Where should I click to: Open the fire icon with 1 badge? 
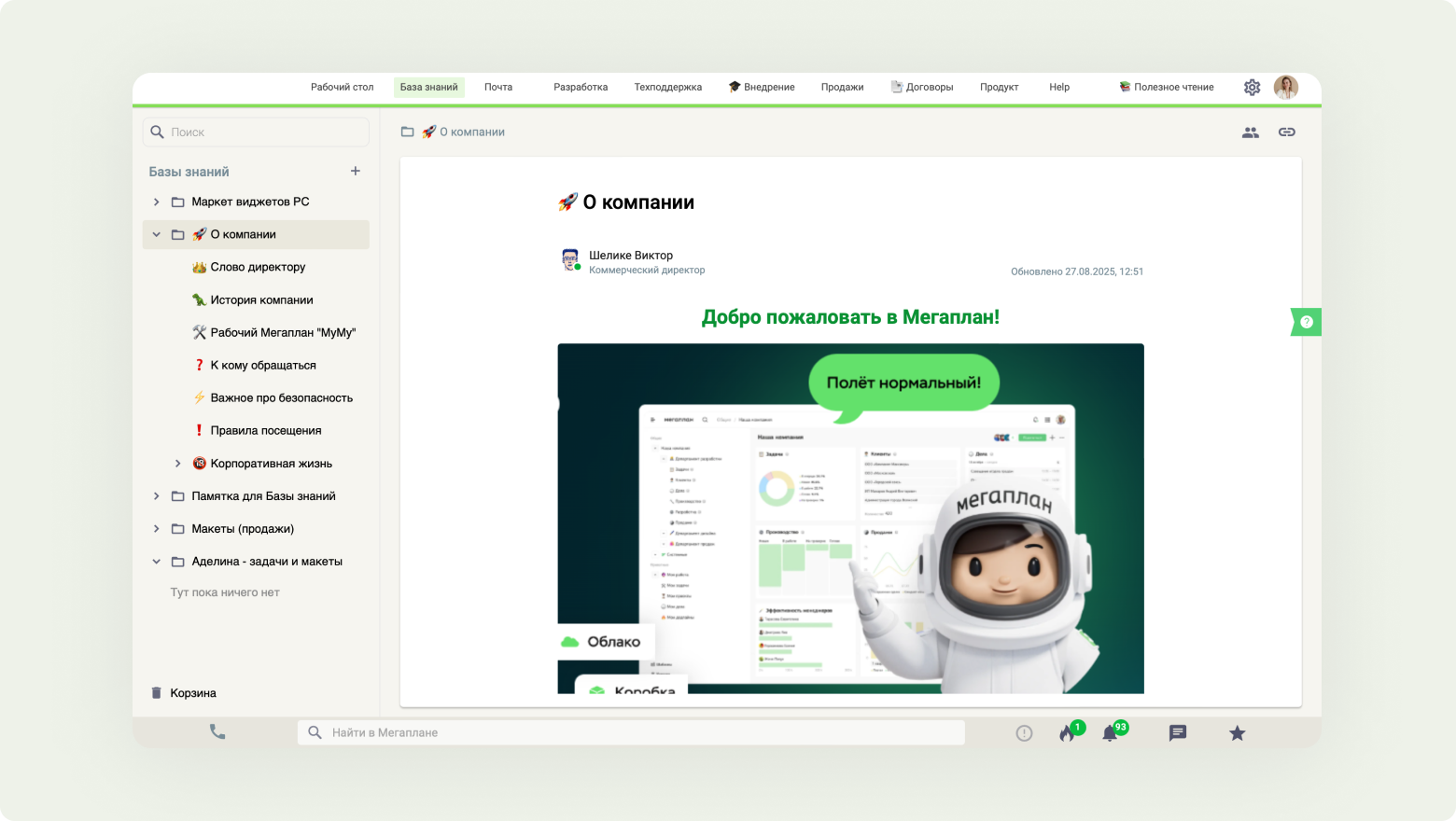point(1067,733)
